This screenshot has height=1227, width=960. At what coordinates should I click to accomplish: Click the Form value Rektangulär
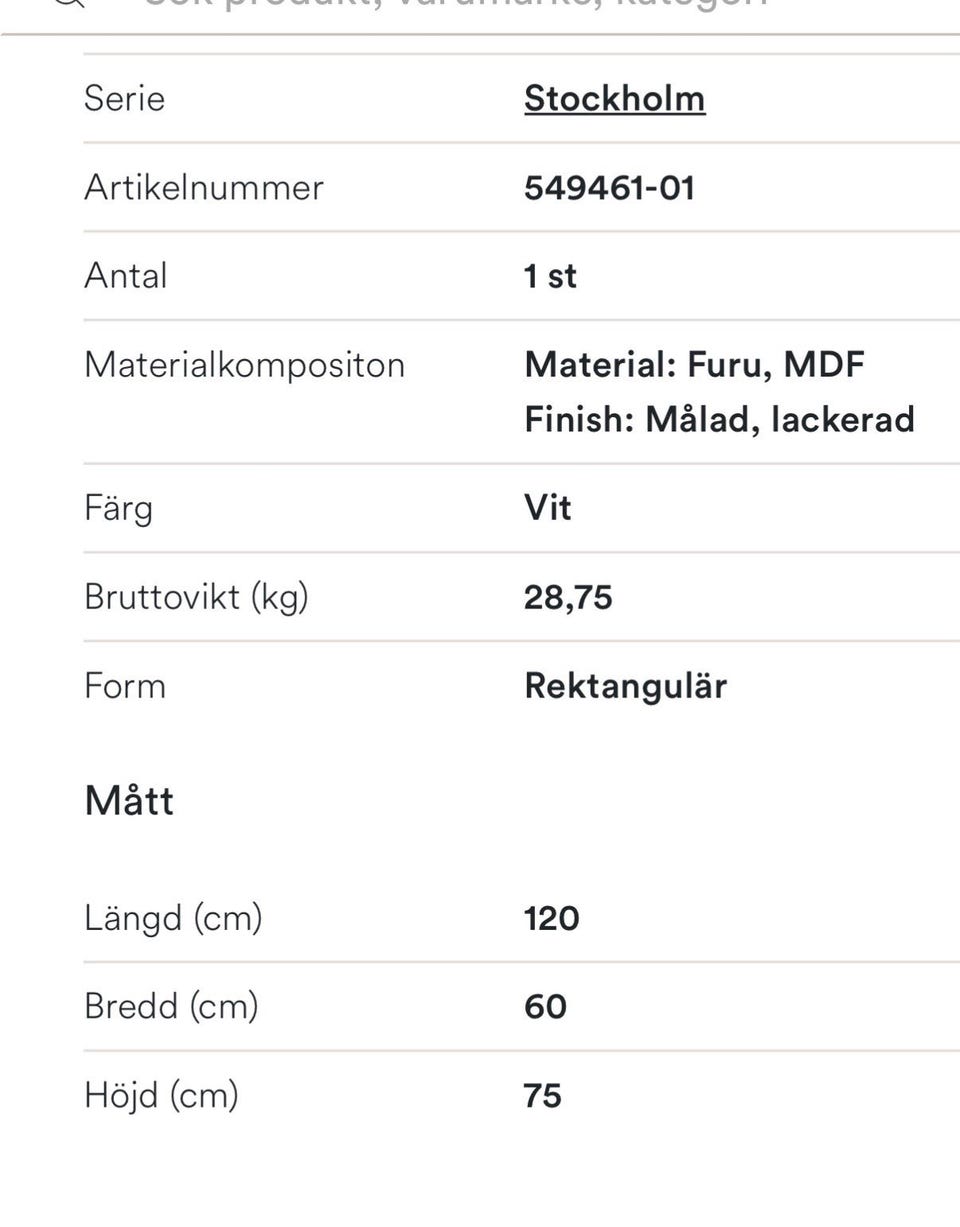point(625,686)
